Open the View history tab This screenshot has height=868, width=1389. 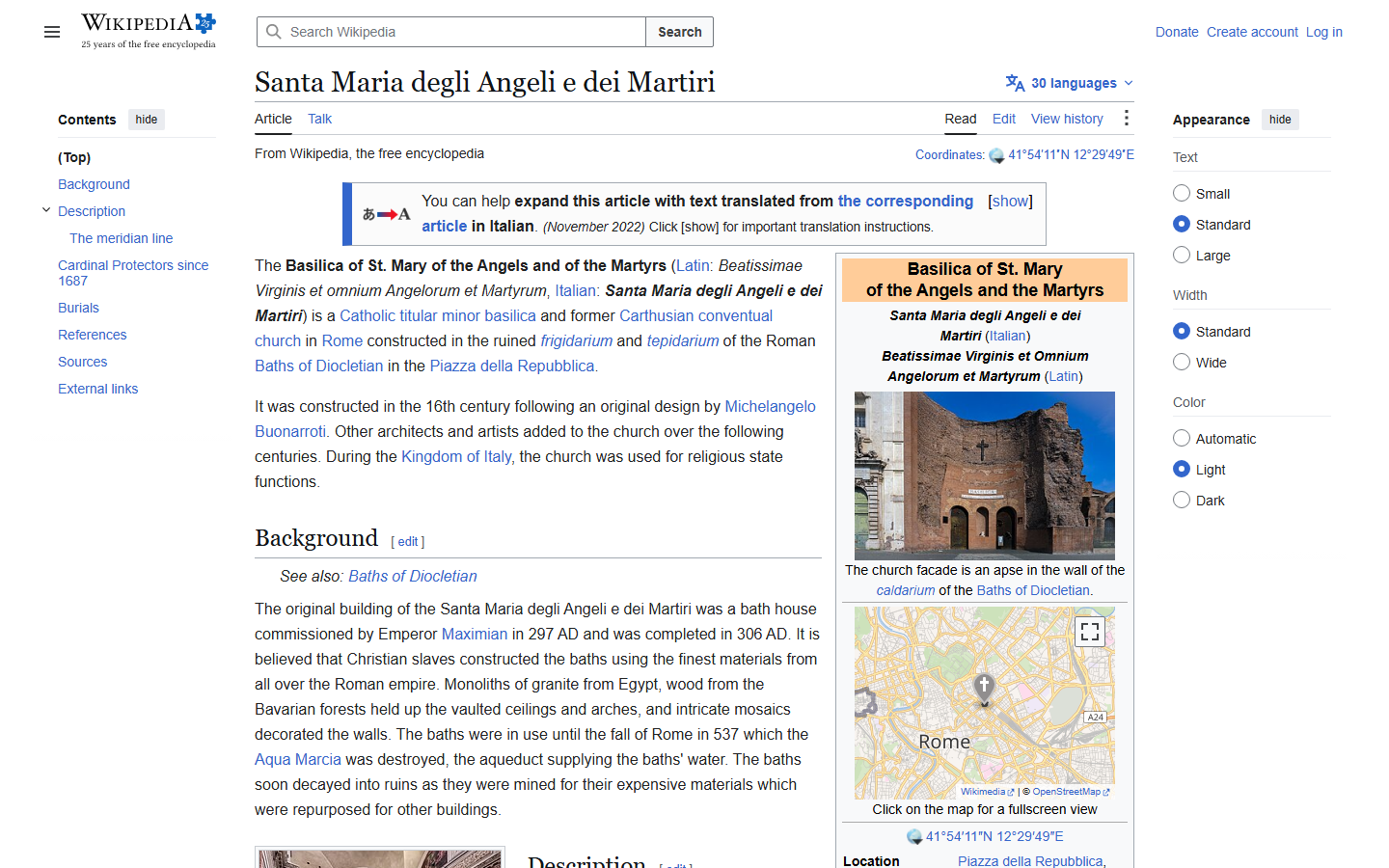pos(1067,119)
